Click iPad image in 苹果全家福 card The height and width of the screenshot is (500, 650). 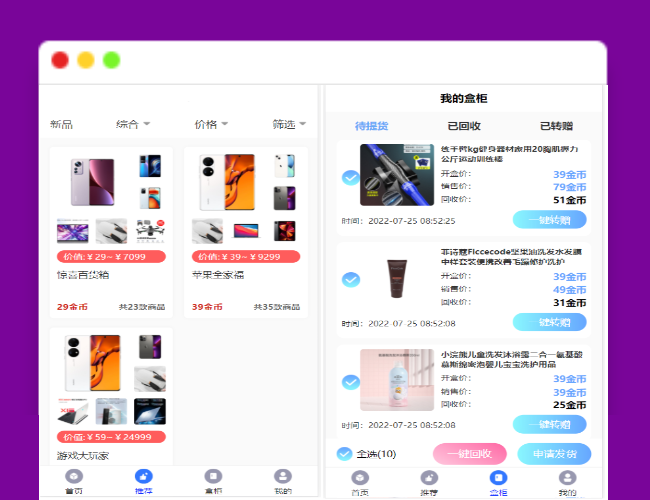point(284,231)
